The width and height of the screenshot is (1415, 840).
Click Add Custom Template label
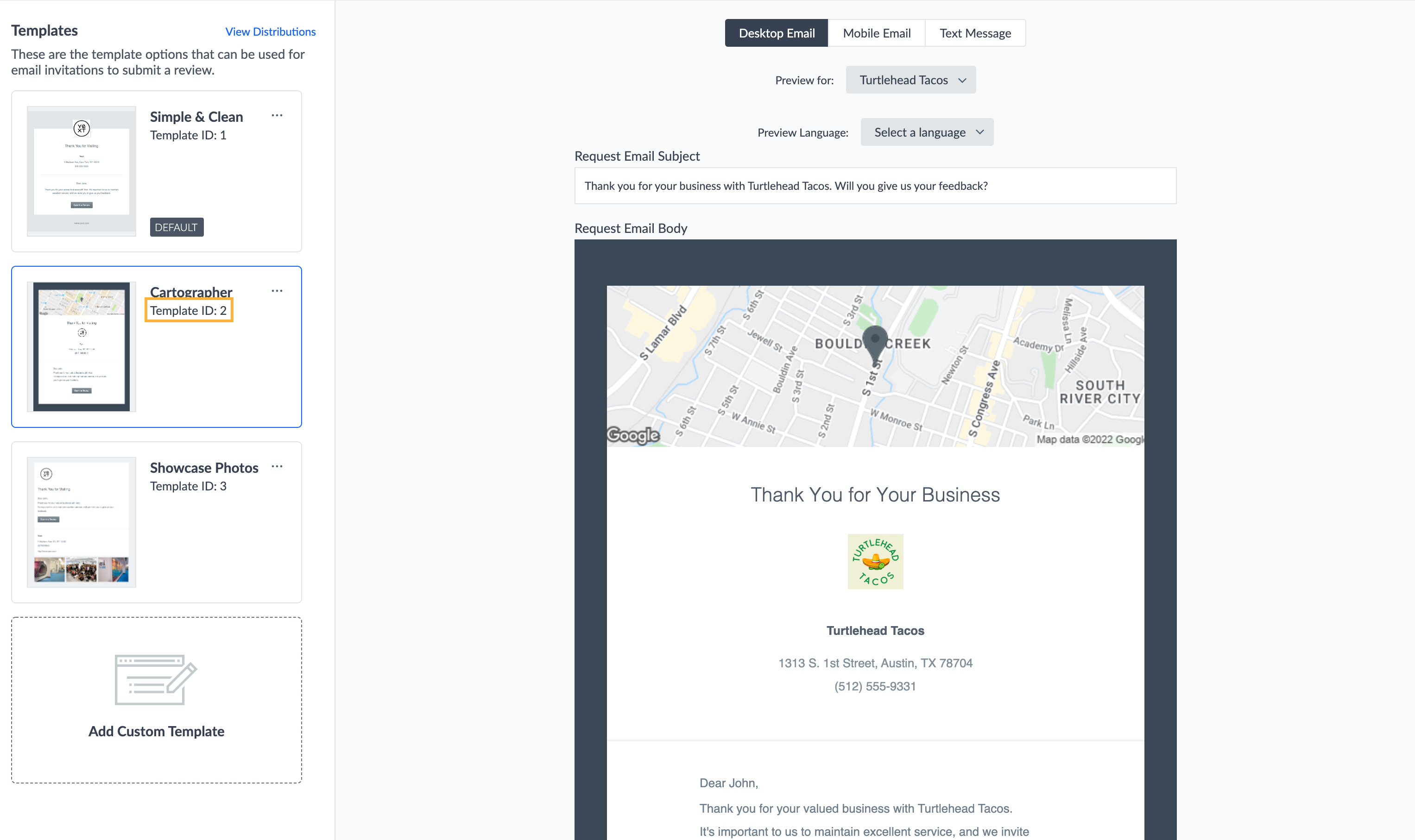point(156,731)
